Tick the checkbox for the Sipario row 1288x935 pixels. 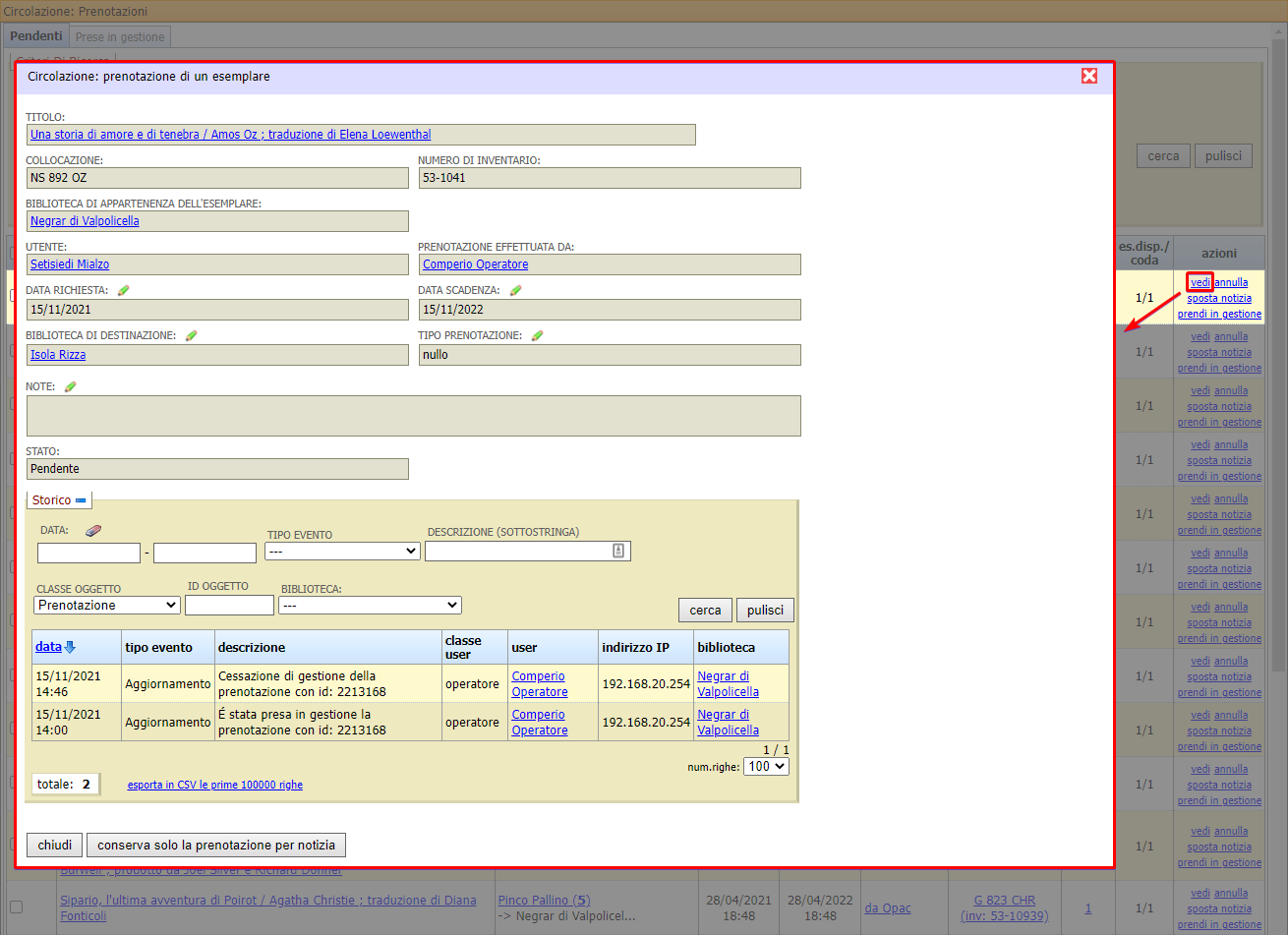tap(16, 906)
